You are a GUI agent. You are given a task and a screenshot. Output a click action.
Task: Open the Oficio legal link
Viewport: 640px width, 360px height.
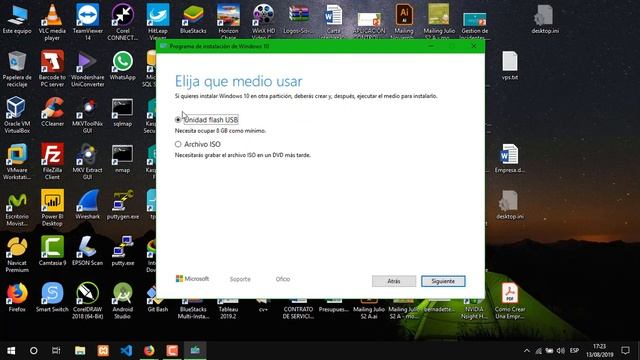coord(282,279)
